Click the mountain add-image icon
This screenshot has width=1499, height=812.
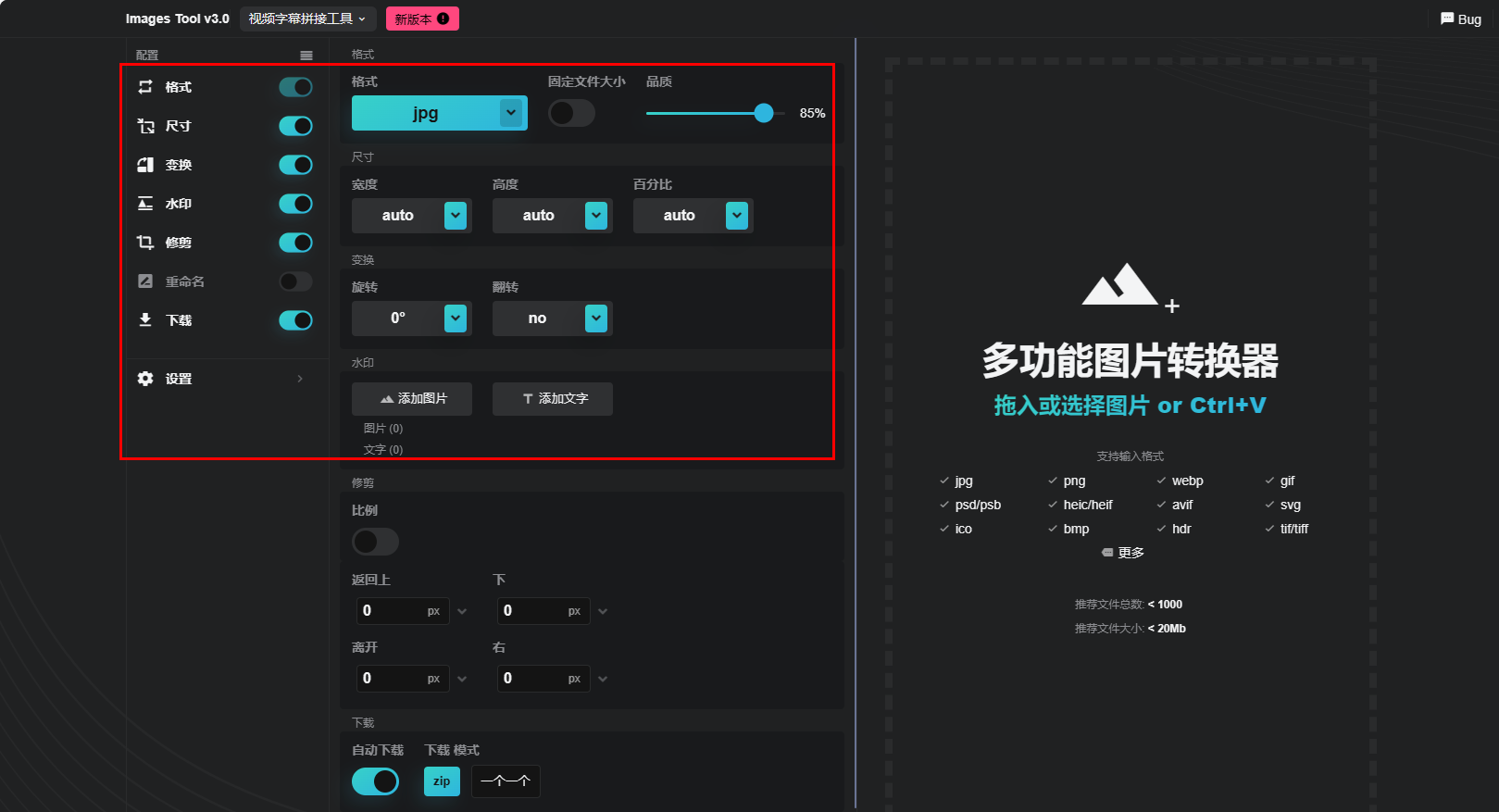pyautogui.click(x=1130, y=287)
